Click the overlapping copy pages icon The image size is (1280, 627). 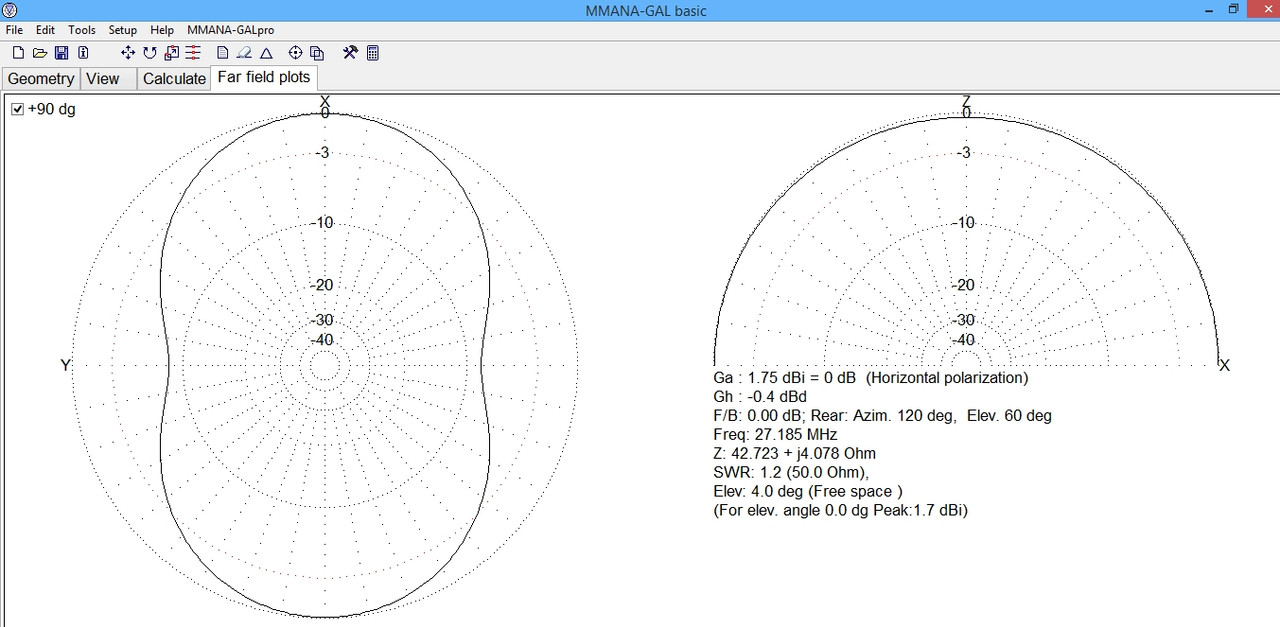(317, 53)
